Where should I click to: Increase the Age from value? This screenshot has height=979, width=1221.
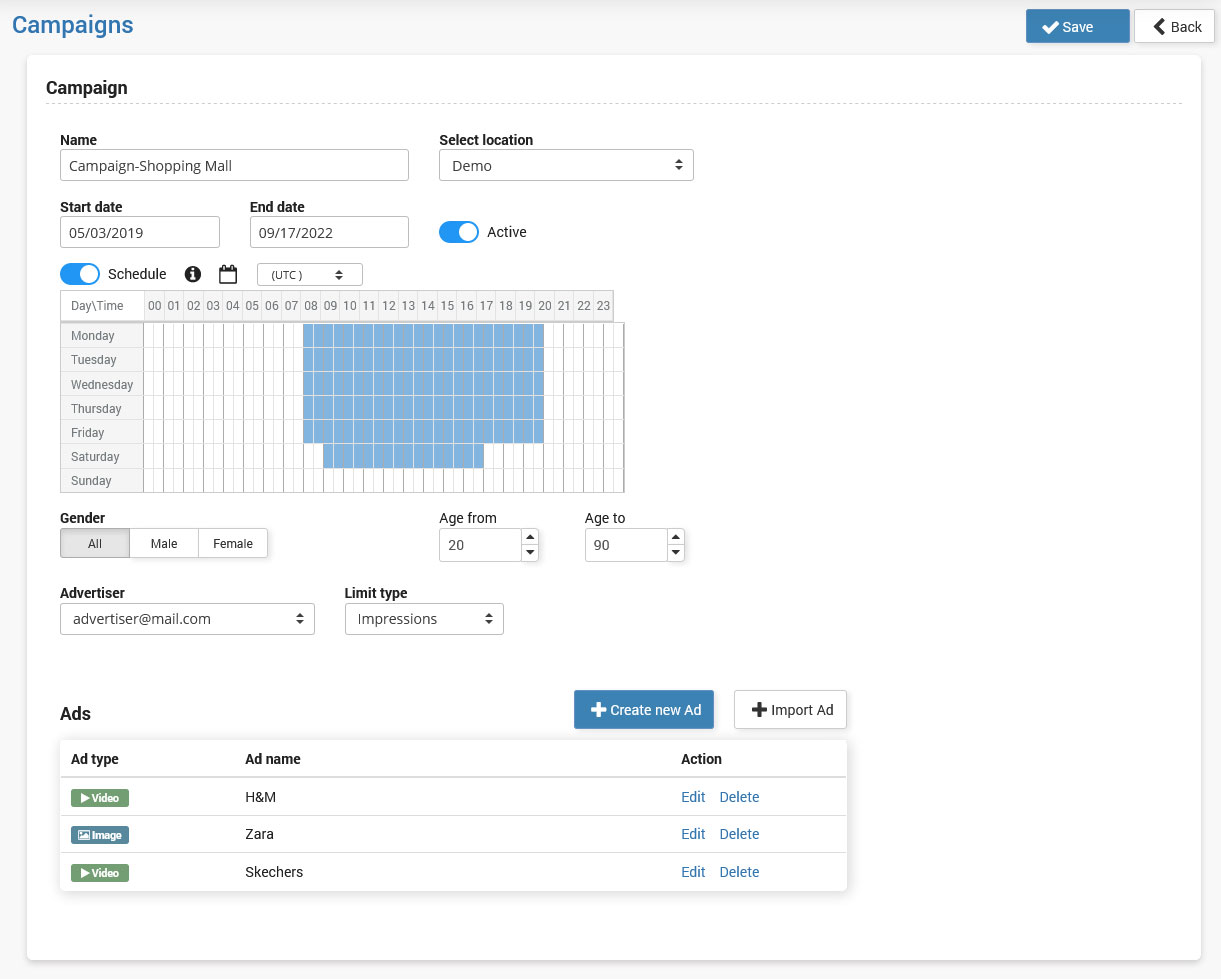point(530,537)
